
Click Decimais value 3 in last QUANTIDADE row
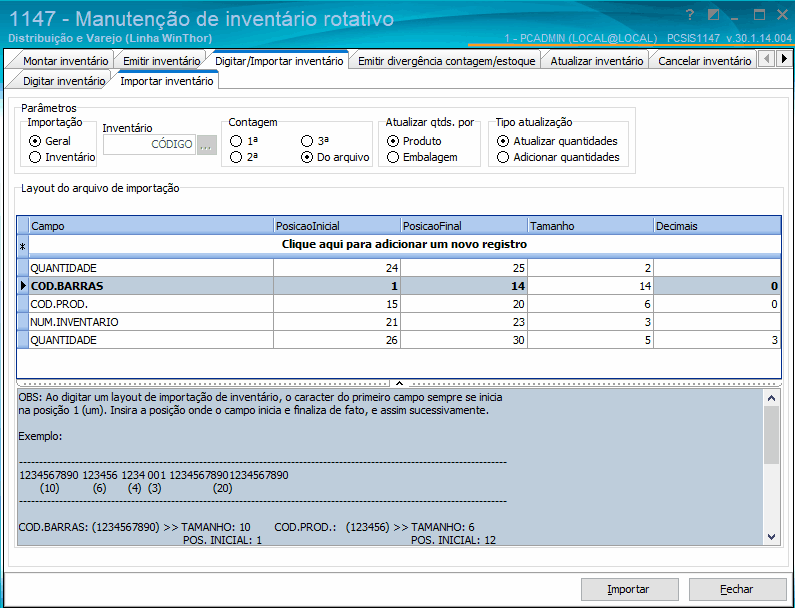click(717, 340)
